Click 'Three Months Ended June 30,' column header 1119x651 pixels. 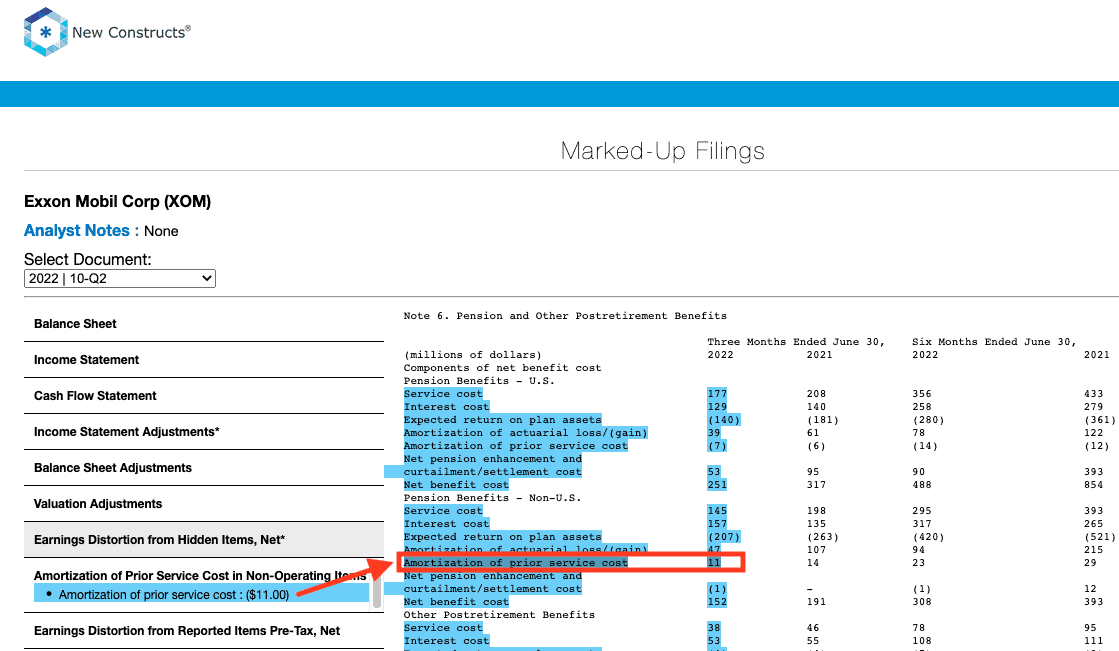(x=796, y=342)
